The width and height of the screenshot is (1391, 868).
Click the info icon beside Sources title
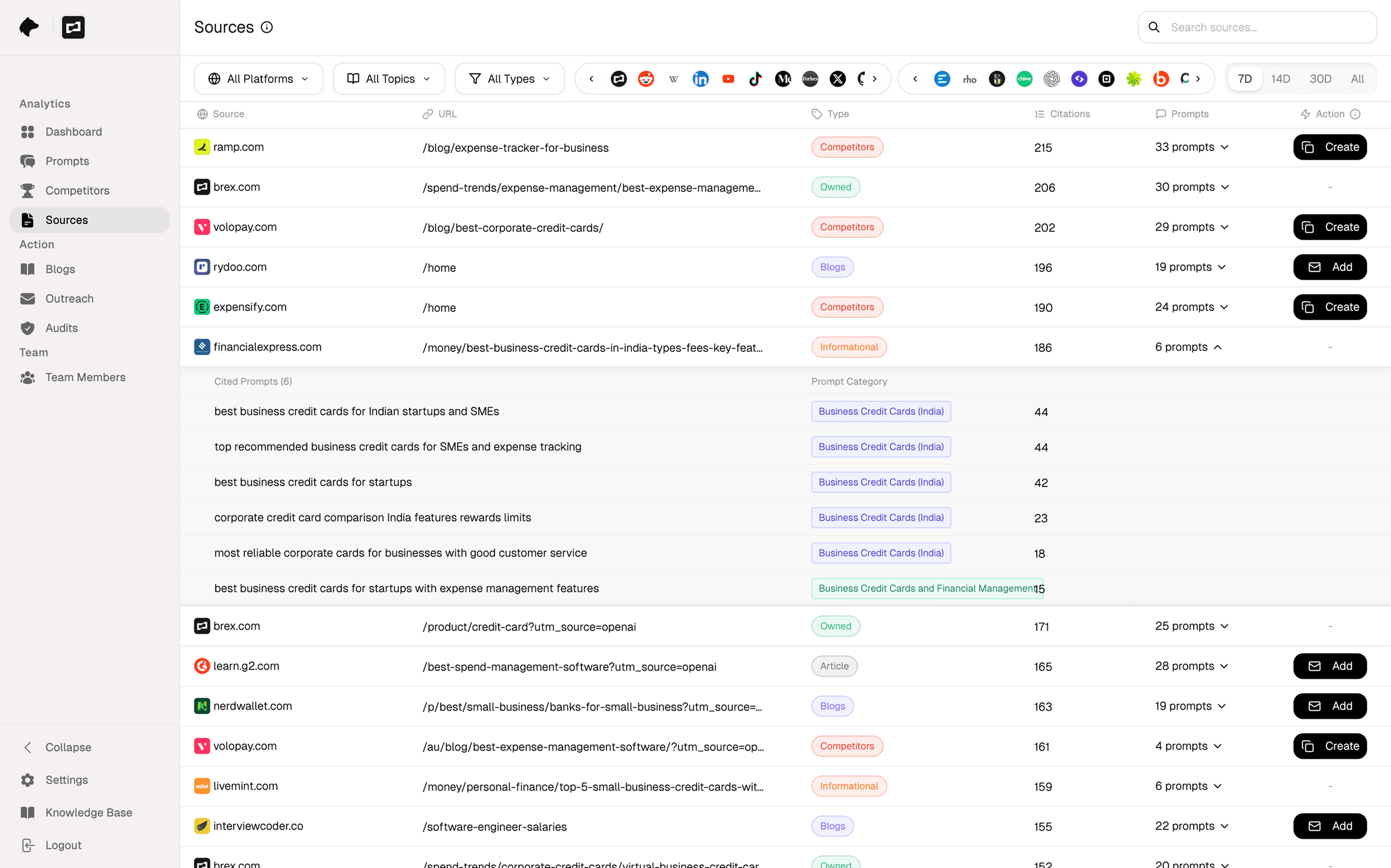tap(266, 27)
